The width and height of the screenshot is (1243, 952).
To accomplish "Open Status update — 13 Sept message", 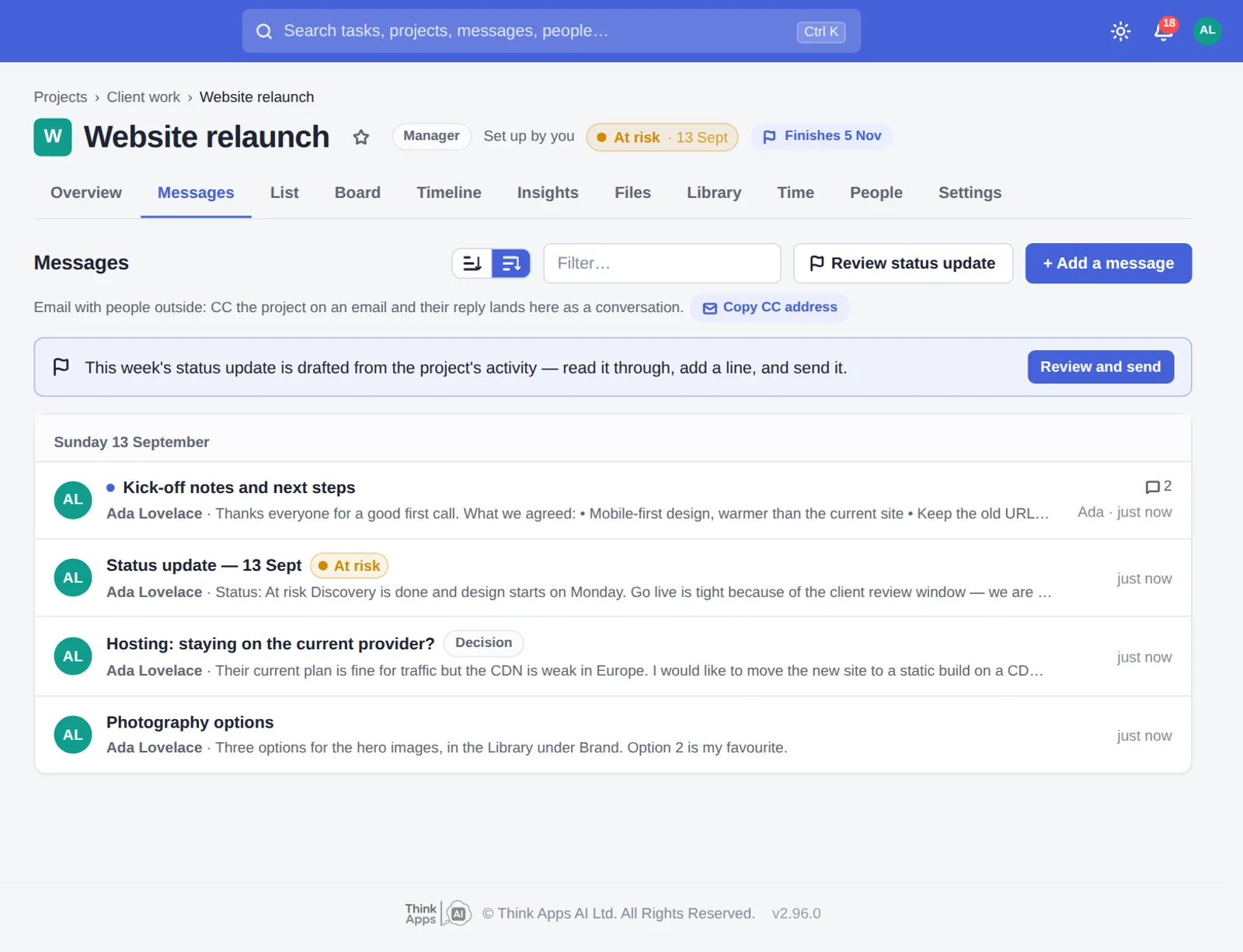I will click(612, 578).
